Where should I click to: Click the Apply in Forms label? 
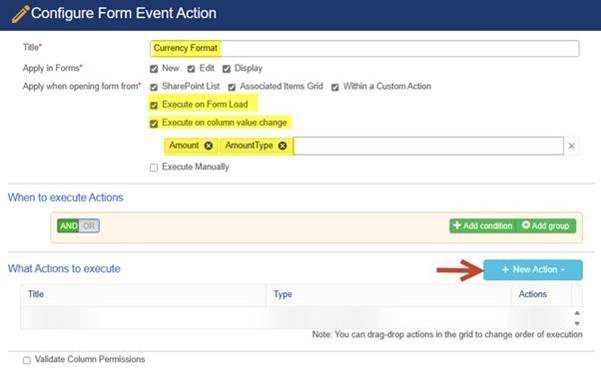coord(53,68)
